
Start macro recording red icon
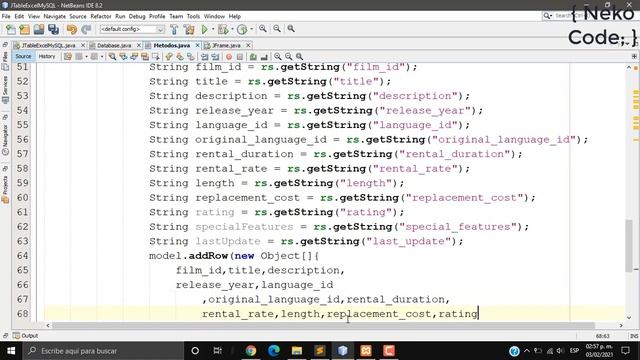coord(229,56)
